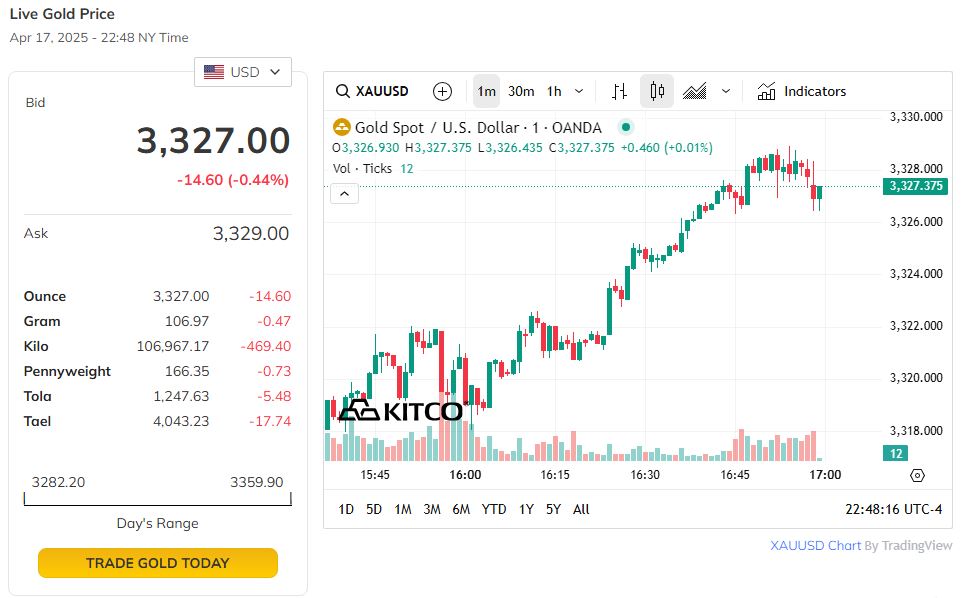Click the symbol search magnifier icon
Viewport: 963px width, 598px height.
click(343, 91)
